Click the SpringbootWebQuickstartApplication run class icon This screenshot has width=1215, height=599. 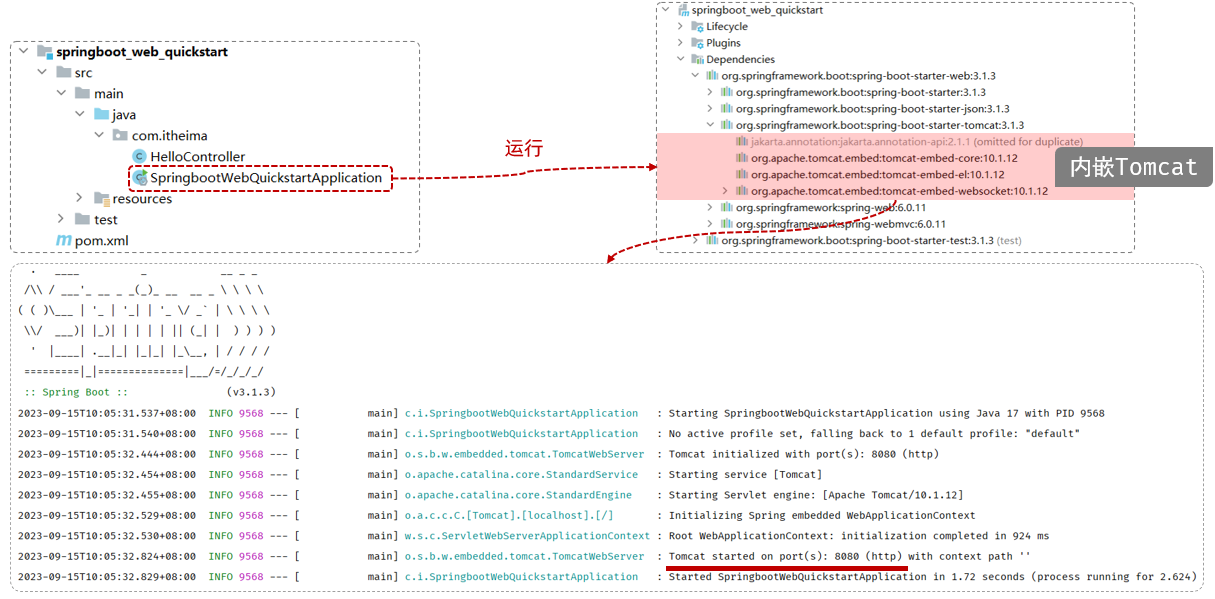(140, 177)
